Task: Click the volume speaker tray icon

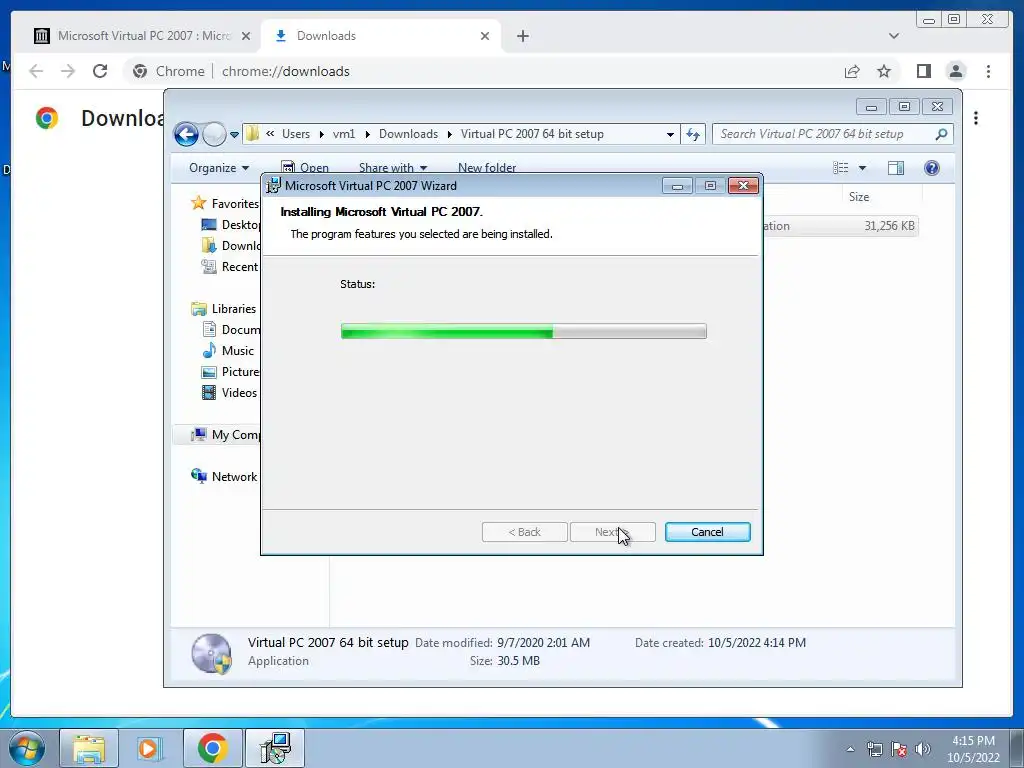Action: pos(923,749)
